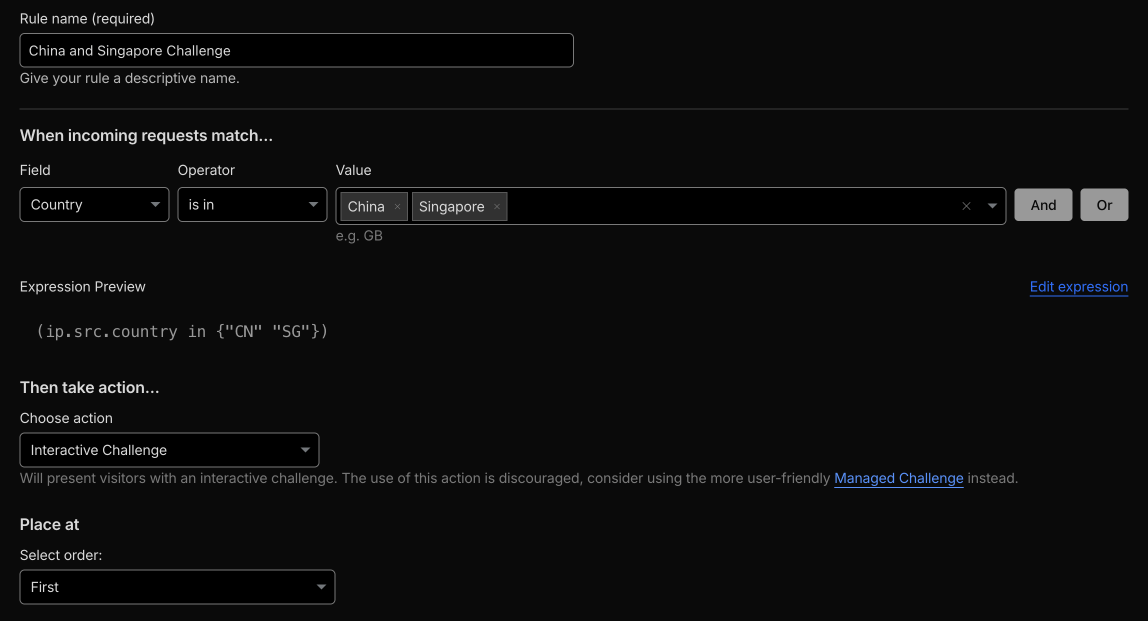
Task: Click the Choose action dropdown arrow
Action: click(x=306, y=450)
